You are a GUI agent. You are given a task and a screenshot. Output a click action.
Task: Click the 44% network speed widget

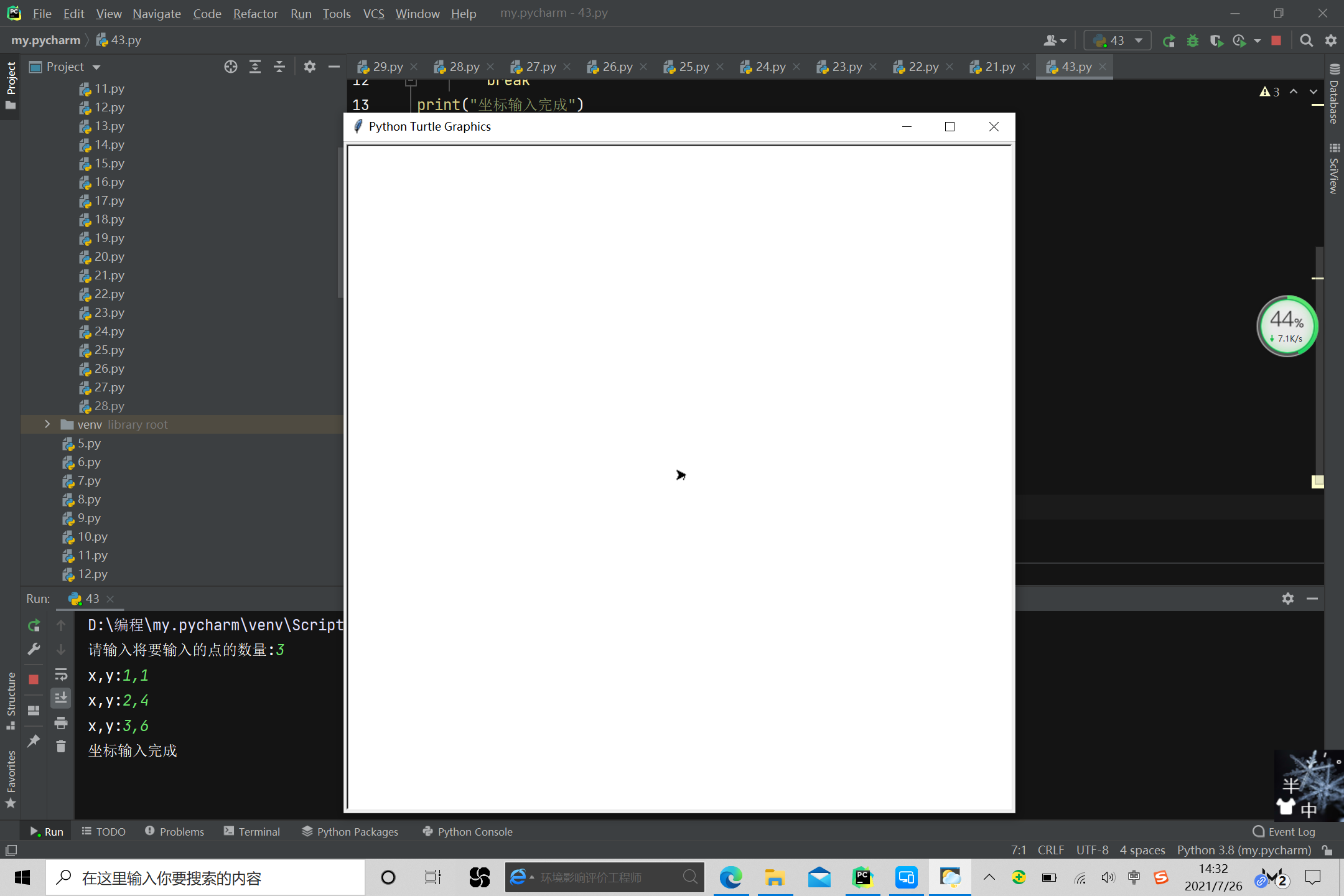tap(1287, 326)
